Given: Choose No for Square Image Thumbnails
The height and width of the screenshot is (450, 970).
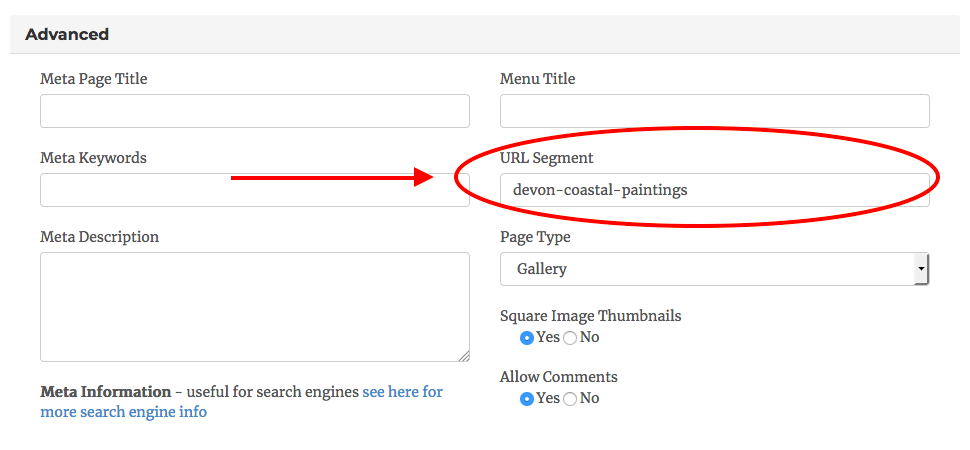Looking at the screenshot, I should [570, 338].
